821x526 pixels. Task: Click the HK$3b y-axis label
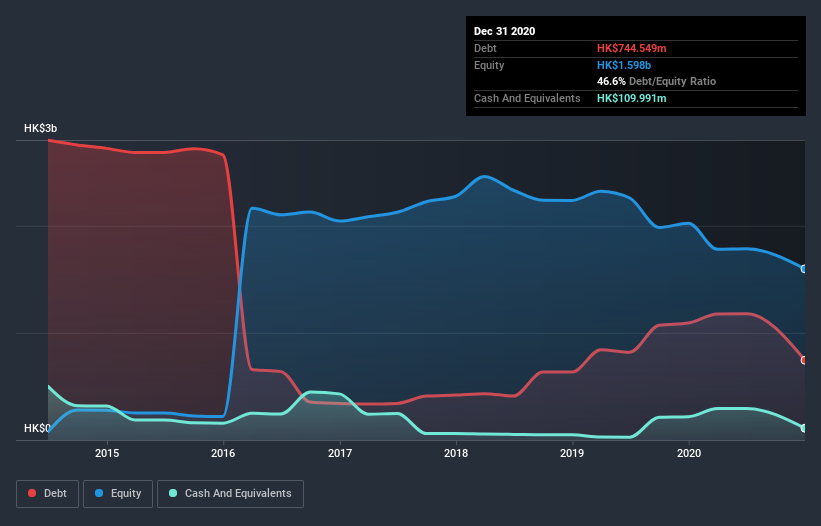tap(40, 128)
